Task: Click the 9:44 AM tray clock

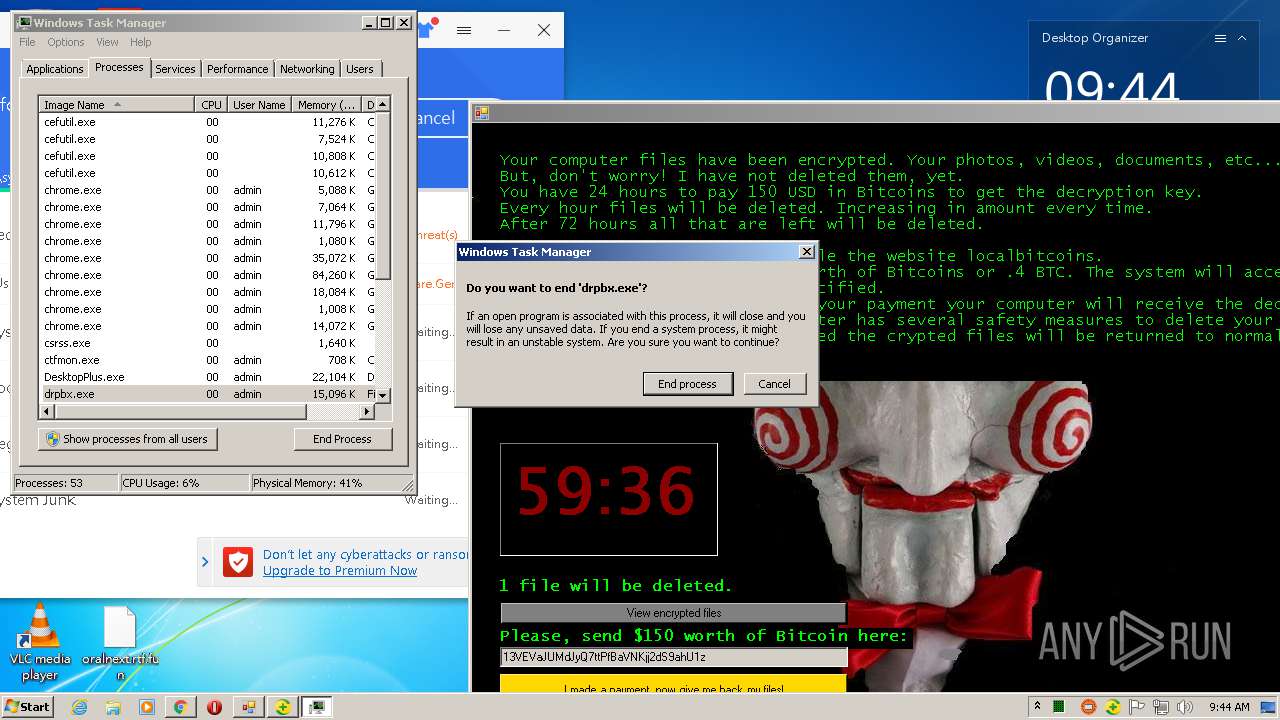Action: 1229,707
